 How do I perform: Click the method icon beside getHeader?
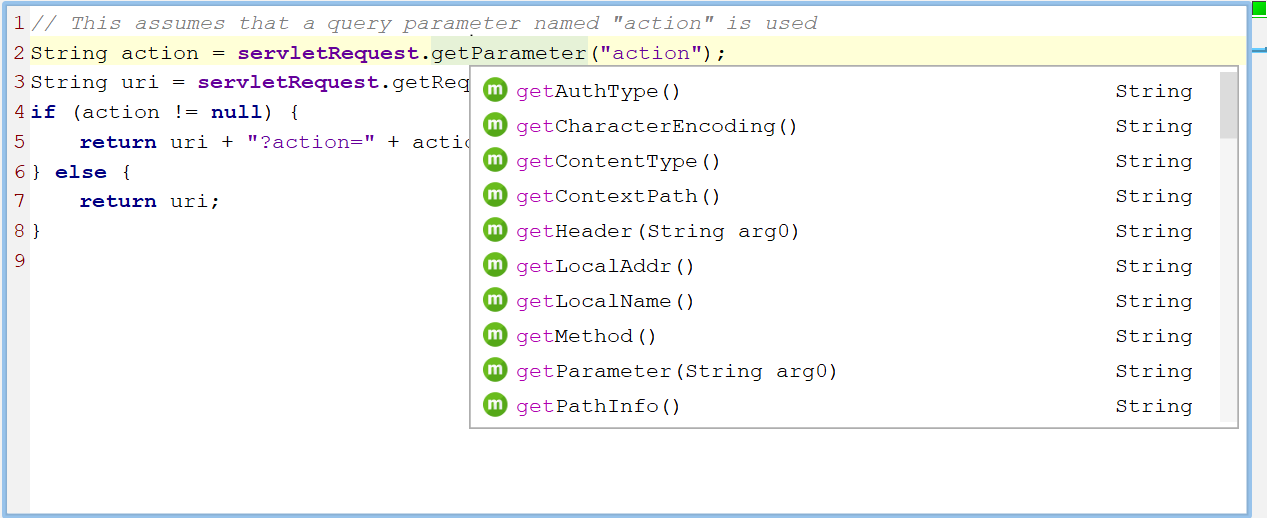point(495,231)
